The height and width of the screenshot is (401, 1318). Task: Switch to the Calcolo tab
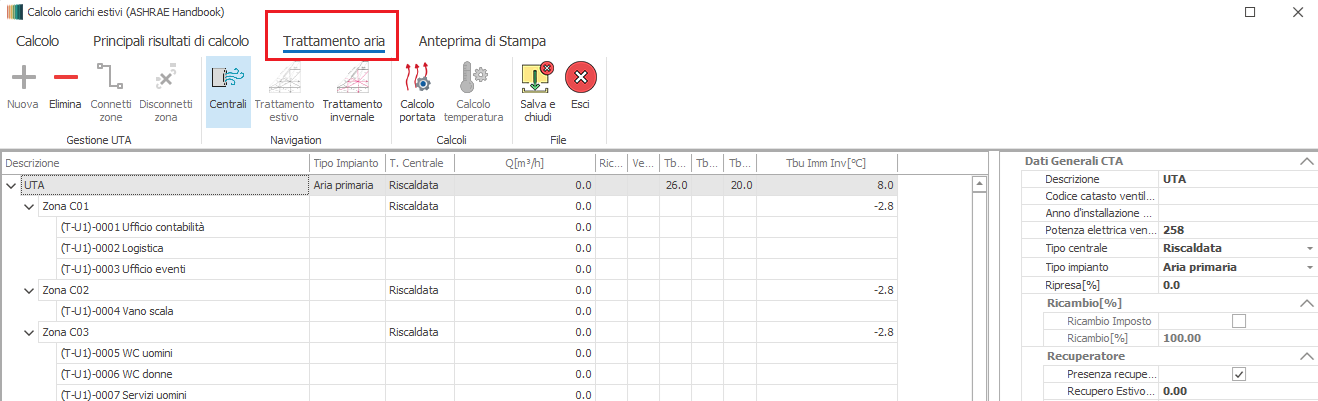click(x=38, y=41)
